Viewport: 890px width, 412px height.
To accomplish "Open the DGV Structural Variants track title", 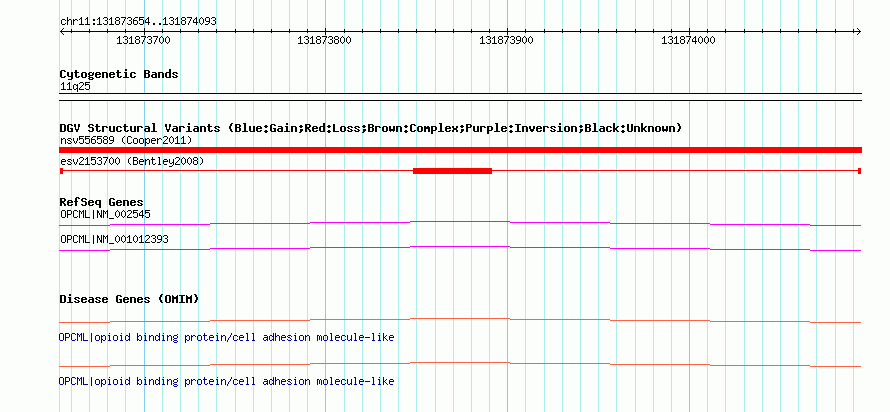I will point(370,128).
